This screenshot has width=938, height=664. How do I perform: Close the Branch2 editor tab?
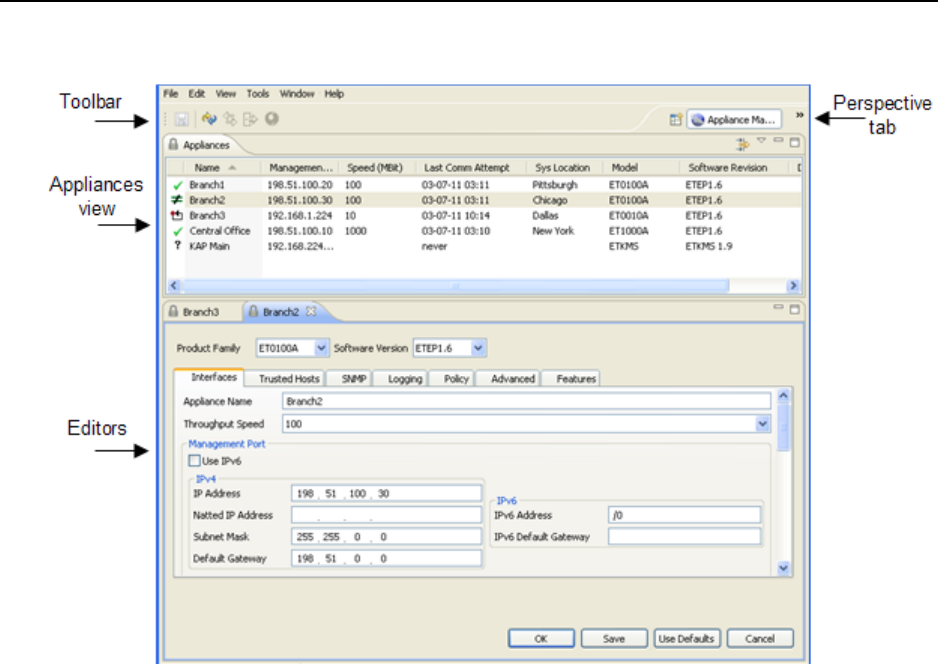point(310,312)
